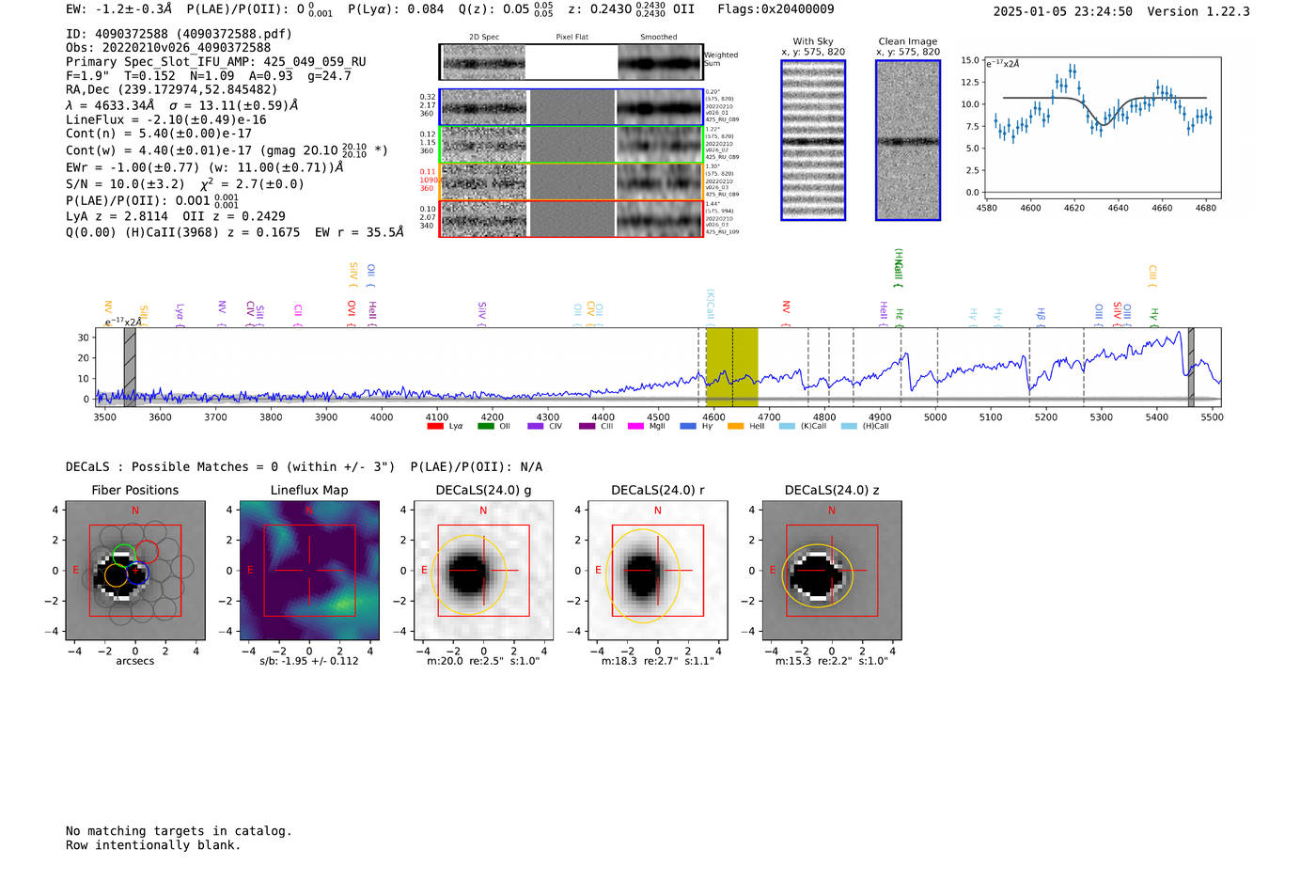Click the orange CIII label at far right

pyautogui.click(x=1152, y=276)
